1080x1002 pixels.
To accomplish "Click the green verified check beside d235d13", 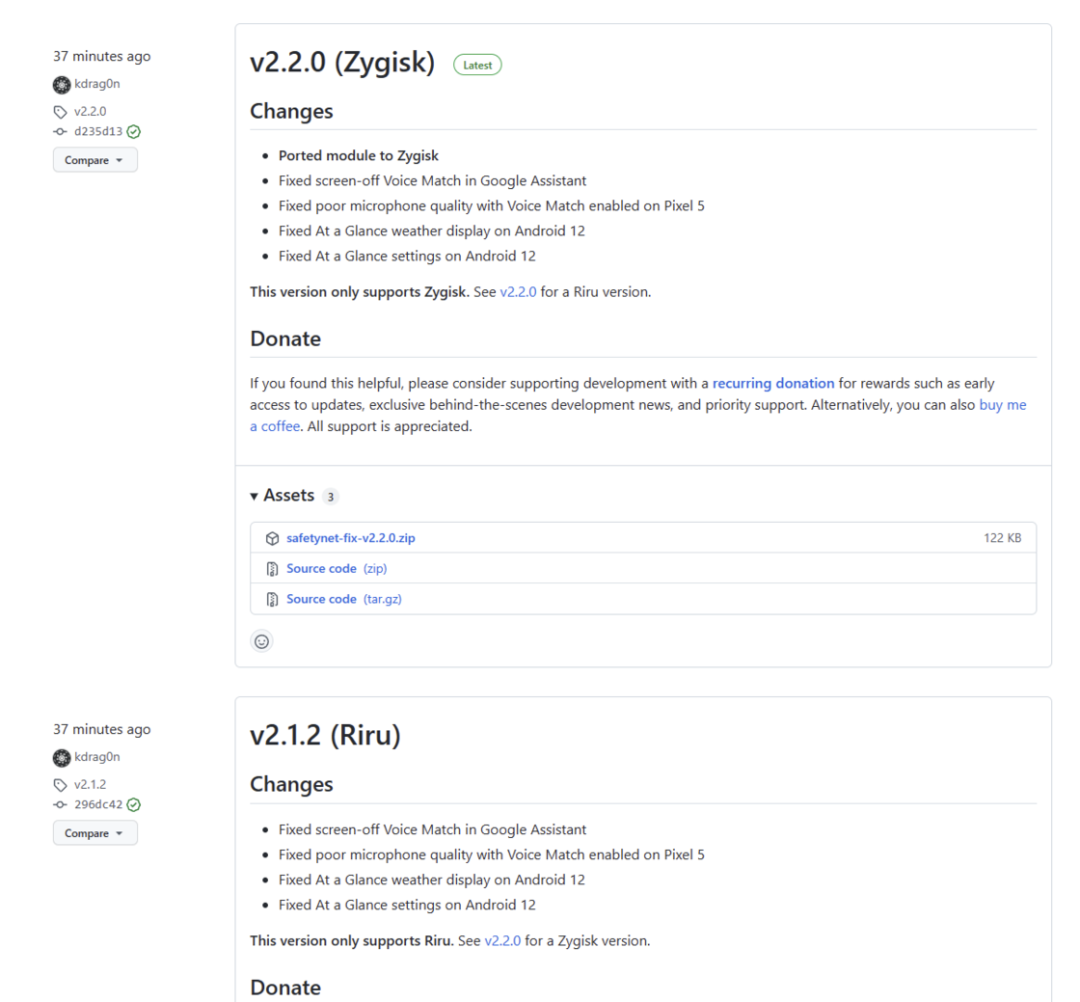I will [x=134, y=131].
